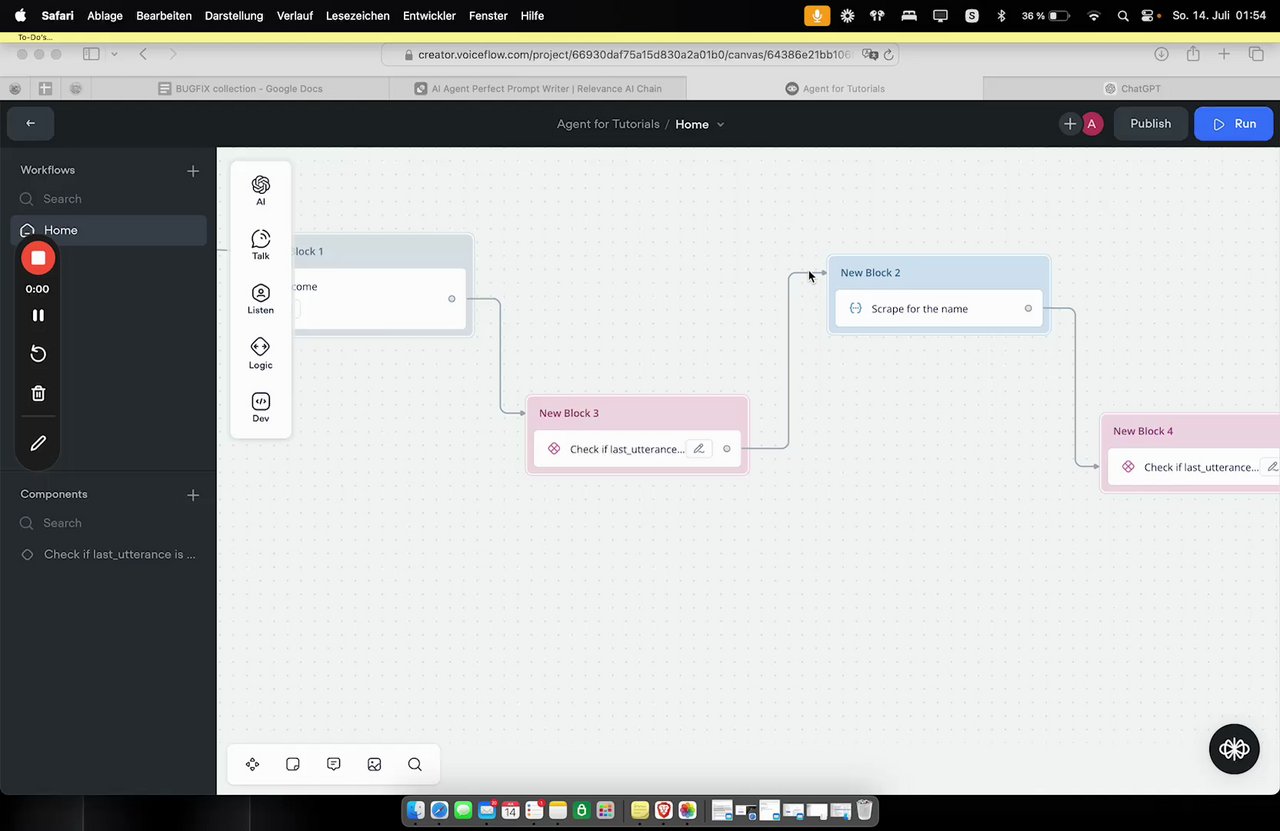Open Safari downloads
This screenshot has width=1280, height=831.
(1161, 54)
